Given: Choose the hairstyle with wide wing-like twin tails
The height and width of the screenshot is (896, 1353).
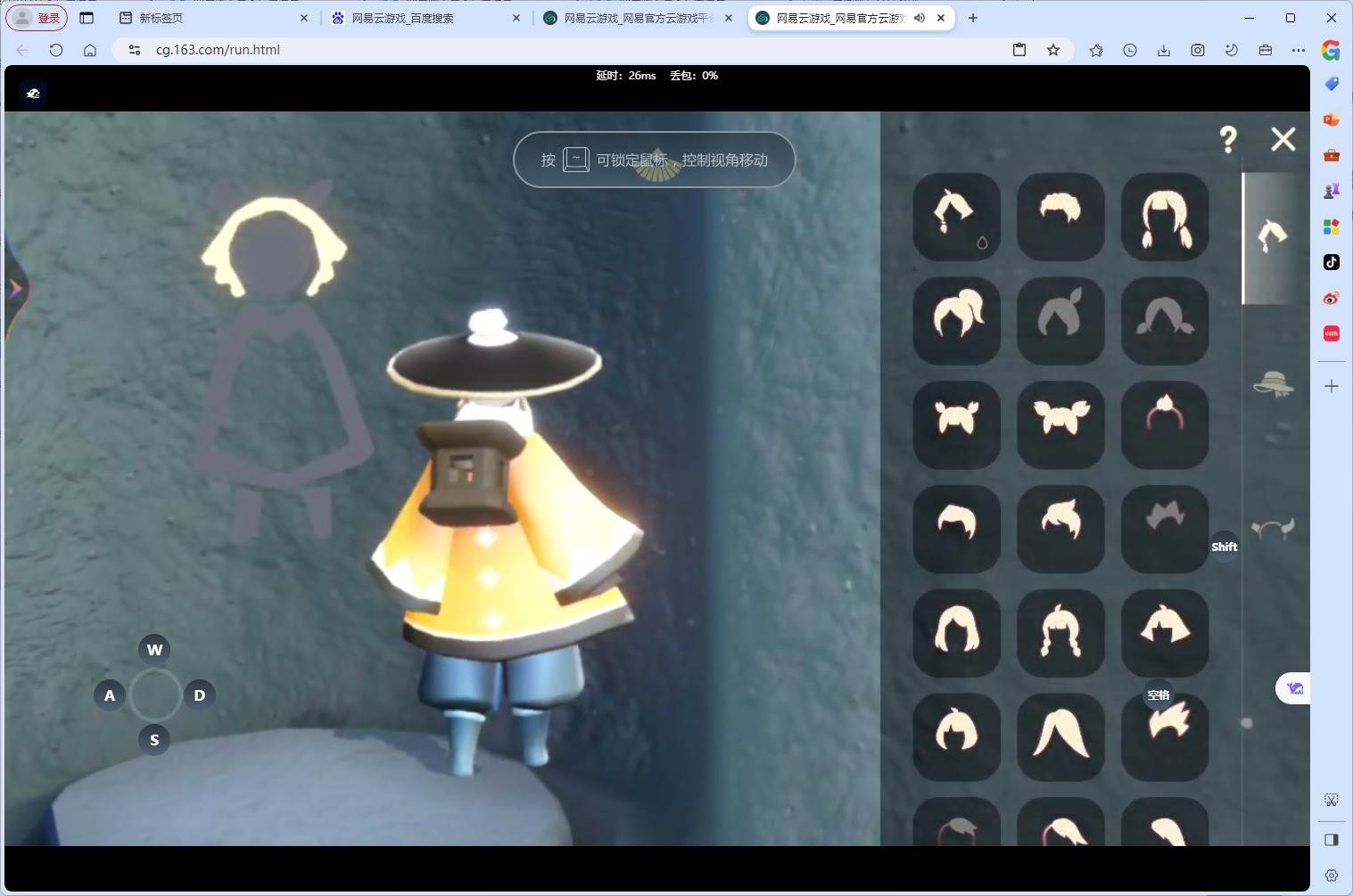Looking at the screenshot, I should coord(1060,425).
